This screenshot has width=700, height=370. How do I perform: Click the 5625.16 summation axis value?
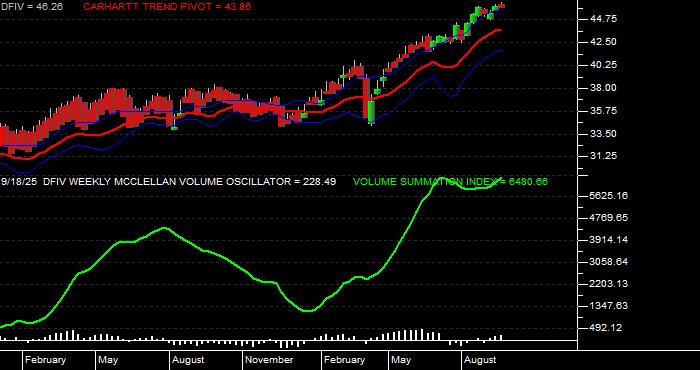pos(609,196)
